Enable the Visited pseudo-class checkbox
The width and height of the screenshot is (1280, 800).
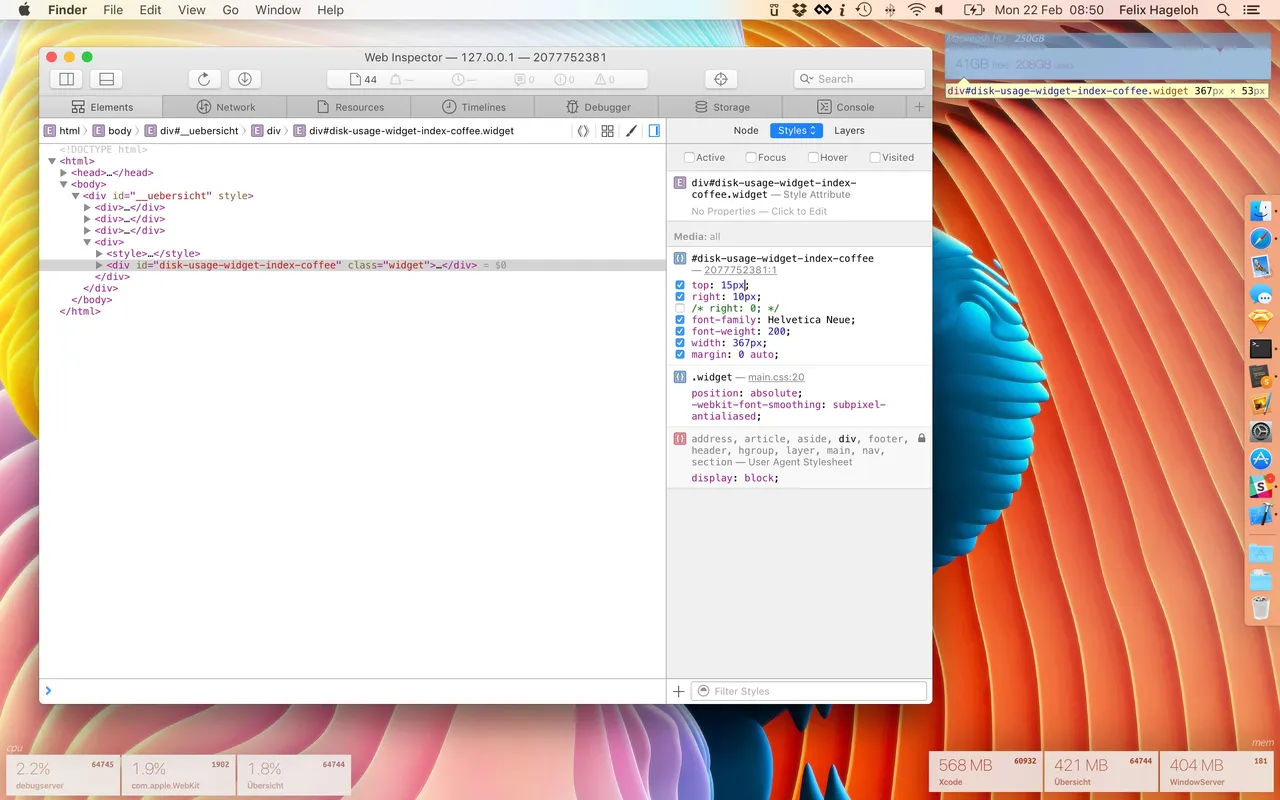(875, 157)
